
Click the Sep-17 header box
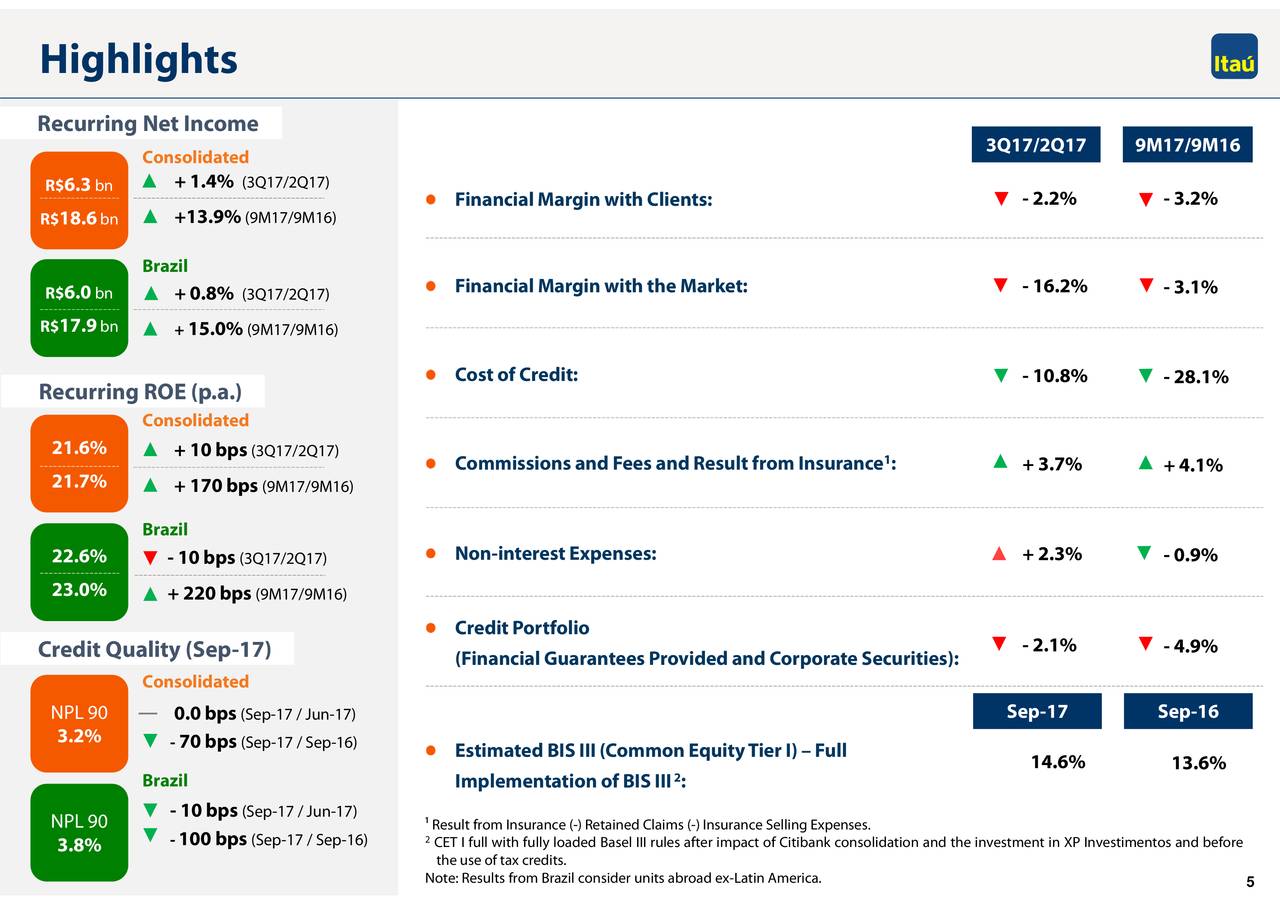coord(1036,711)
